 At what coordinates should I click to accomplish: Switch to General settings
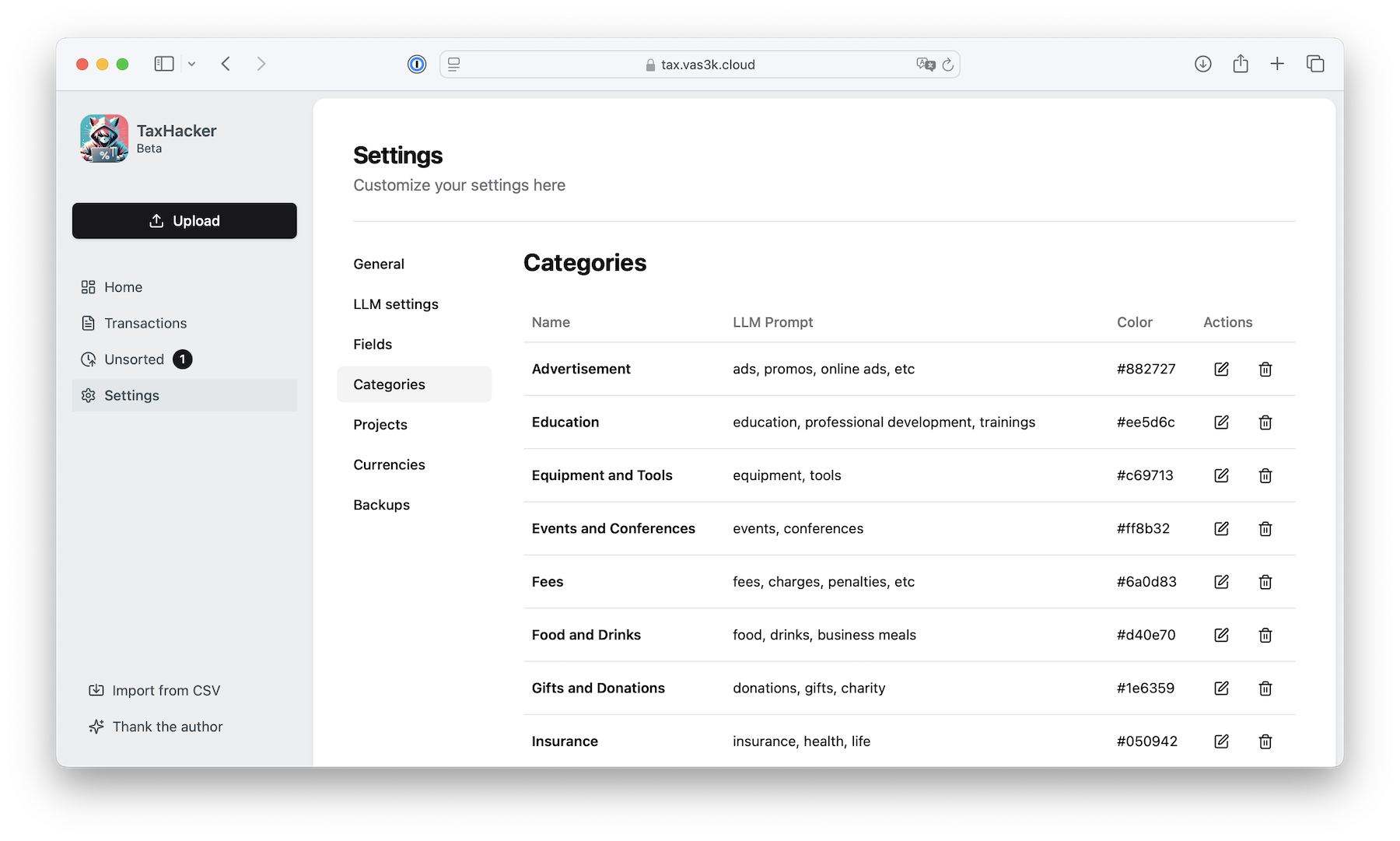[415, 264]
